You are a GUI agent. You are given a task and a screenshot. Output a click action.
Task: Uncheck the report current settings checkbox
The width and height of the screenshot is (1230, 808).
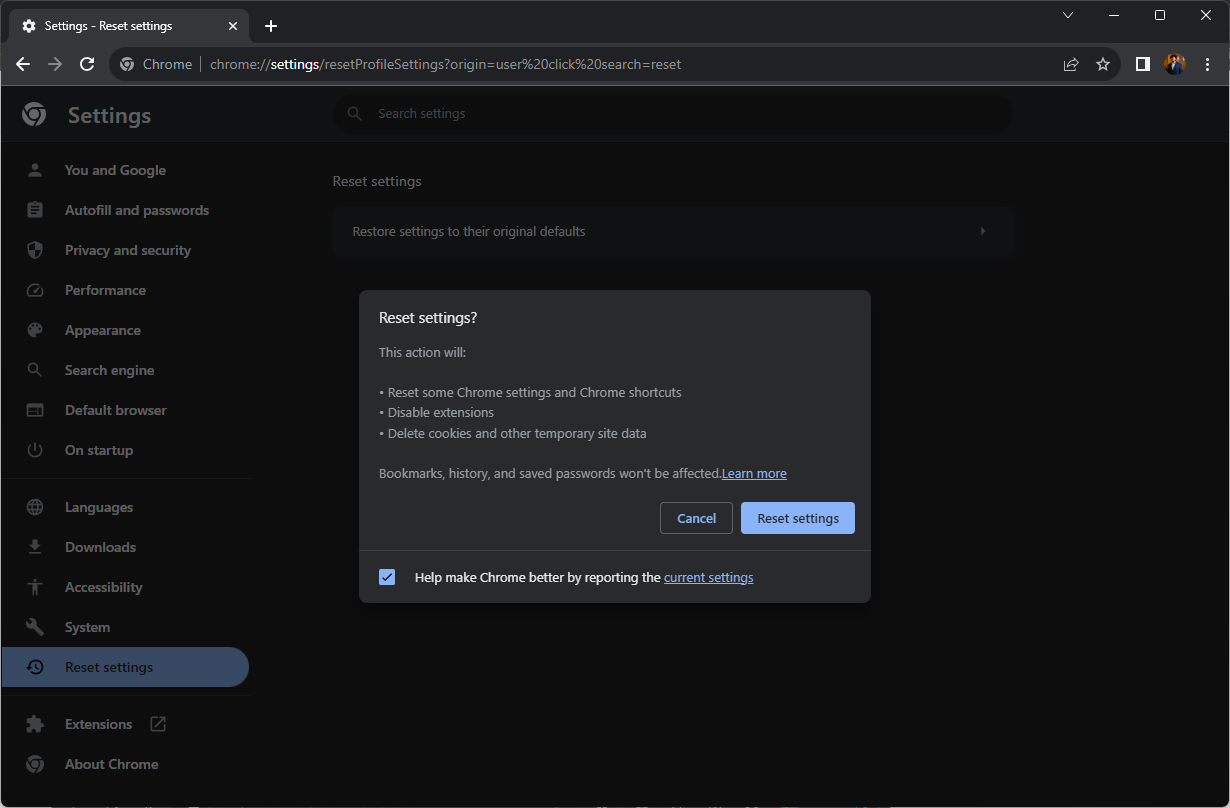387,577
